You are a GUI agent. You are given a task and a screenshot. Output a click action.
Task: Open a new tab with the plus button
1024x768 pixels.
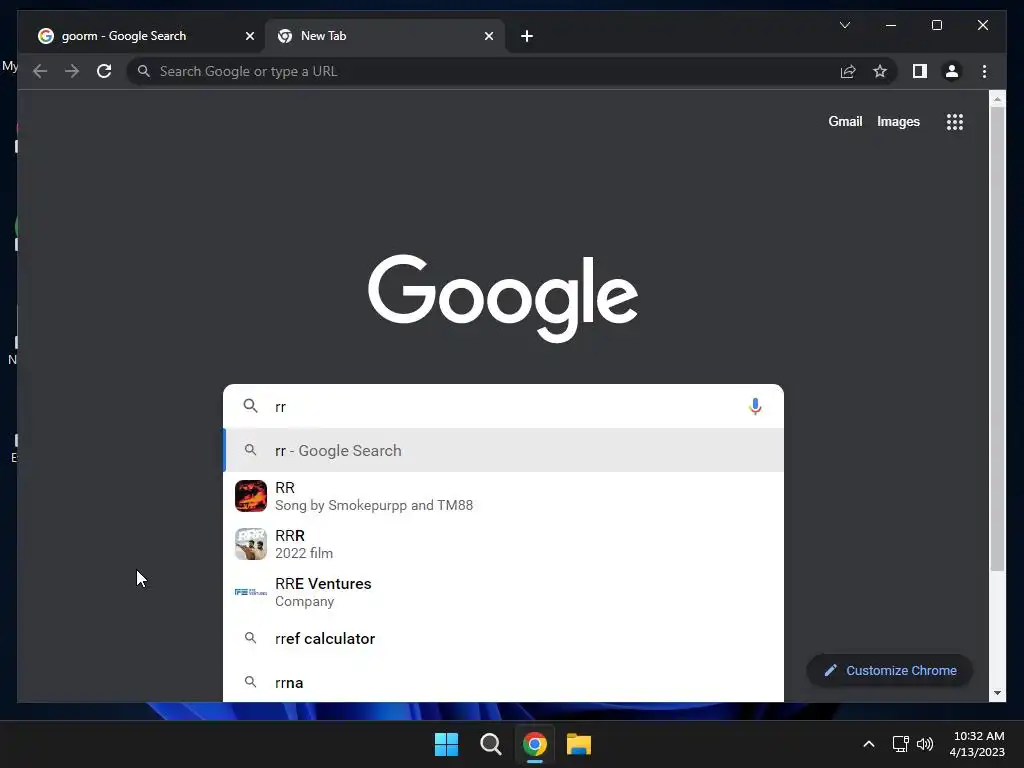pyautogui.click(x=527, y=36)
